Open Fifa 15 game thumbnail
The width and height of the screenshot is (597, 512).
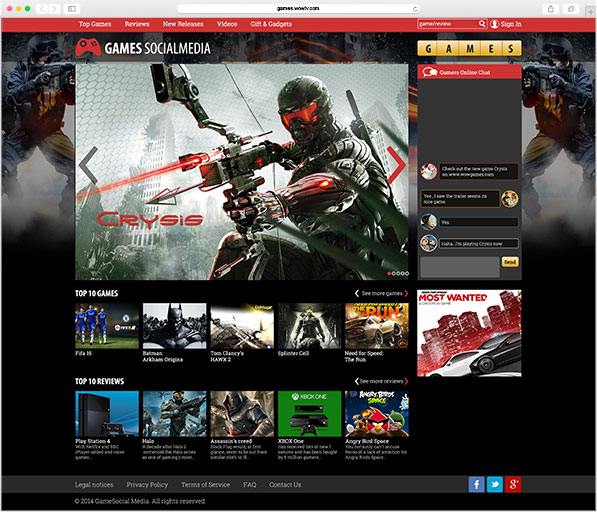(x=107, y=326)
